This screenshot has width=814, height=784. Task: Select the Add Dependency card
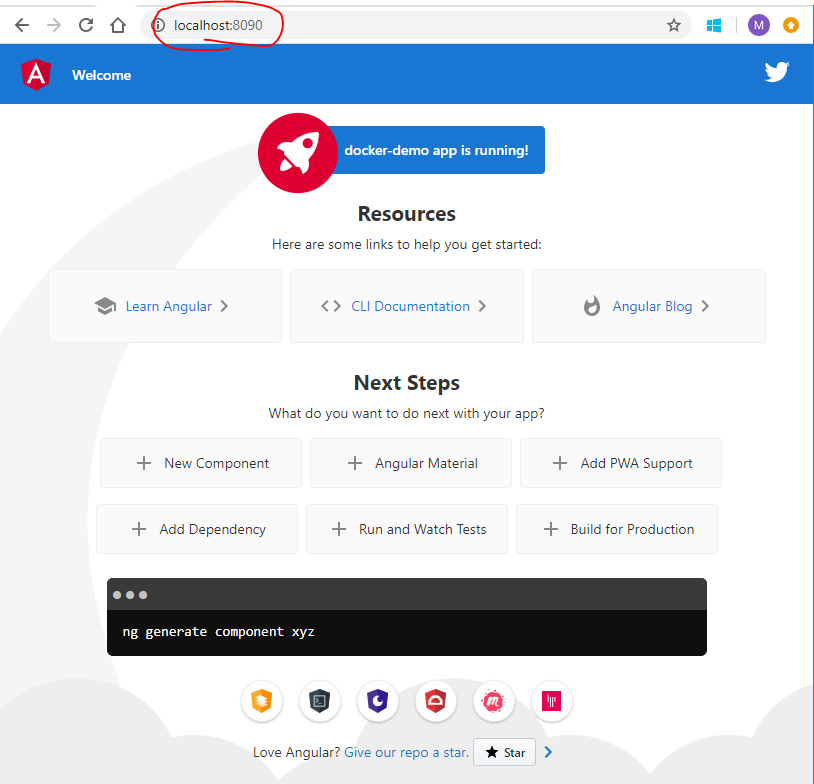tap(197, 529)
